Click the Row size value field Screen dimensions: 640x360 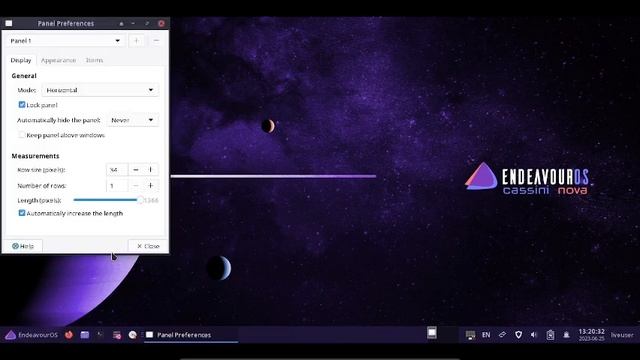coord(117,169)
